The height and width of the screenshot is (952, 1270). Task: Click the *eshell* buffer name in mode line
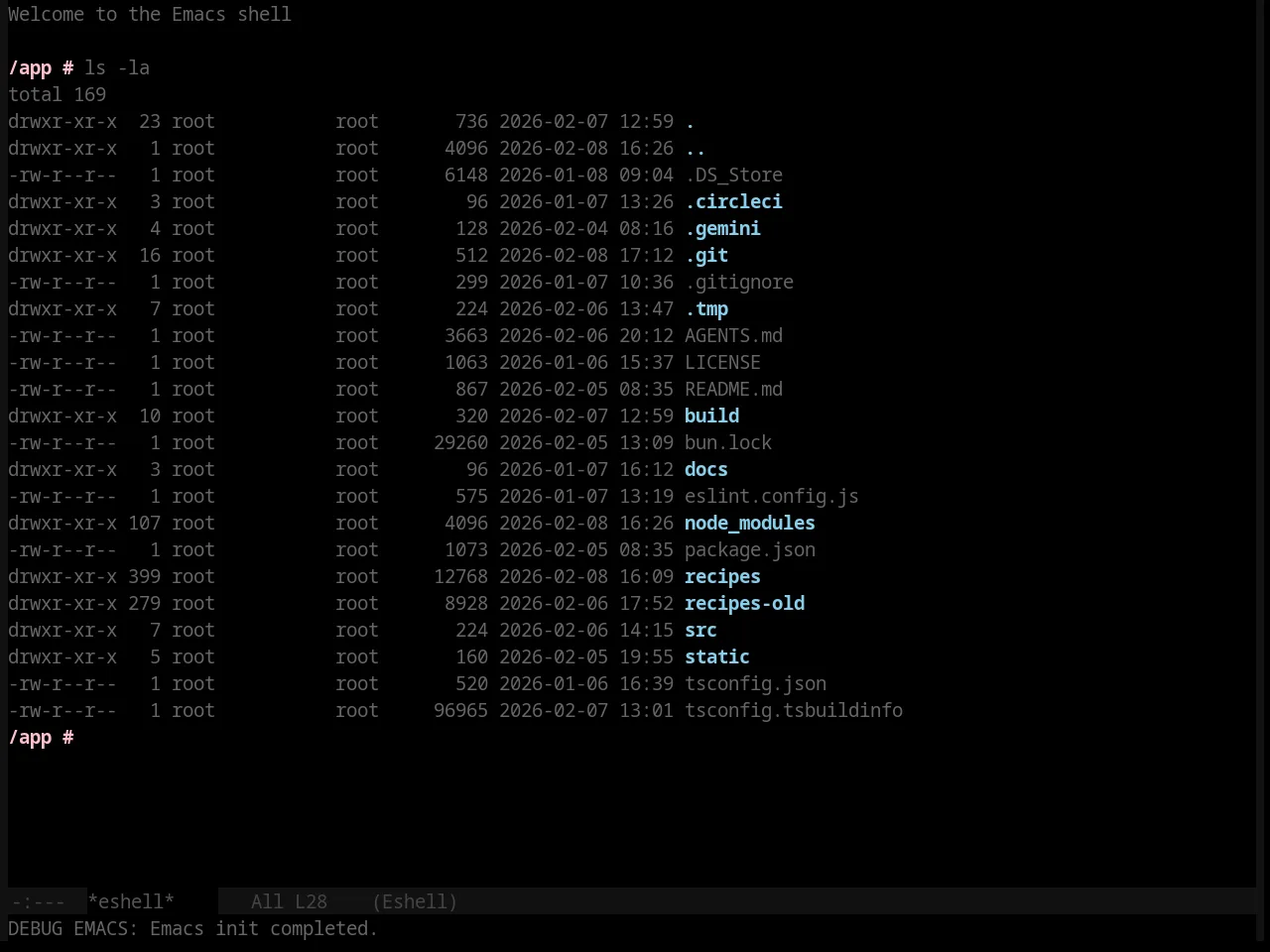tap(131, 901)
